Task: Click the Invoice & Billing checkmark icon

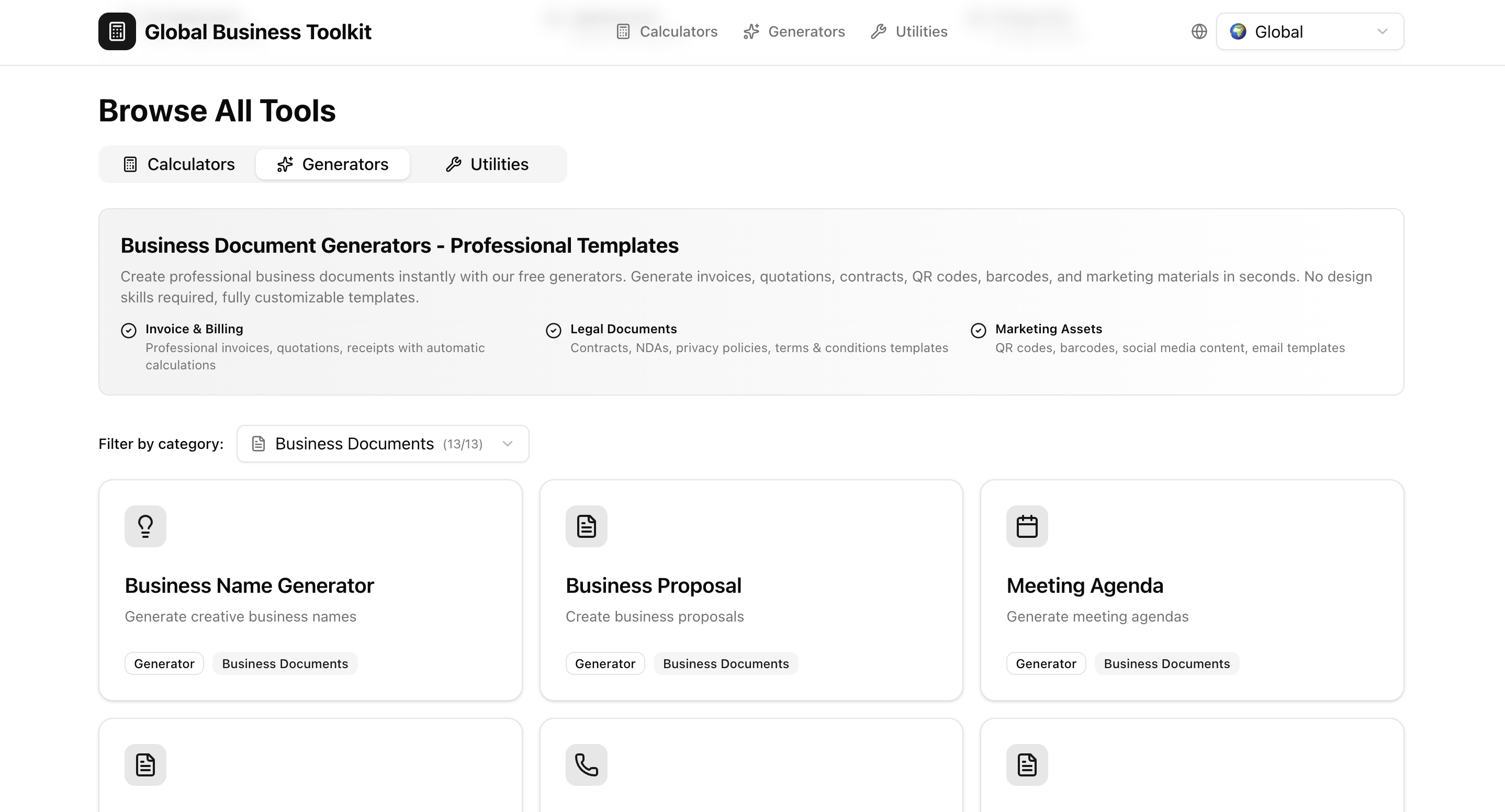Action: pos(129,331)
